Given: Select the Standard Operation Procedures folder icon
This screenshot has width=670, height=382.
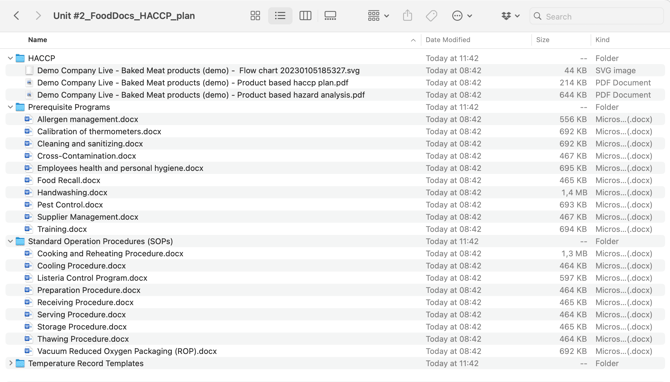Looking at the screenshot, I should (20, 241).
